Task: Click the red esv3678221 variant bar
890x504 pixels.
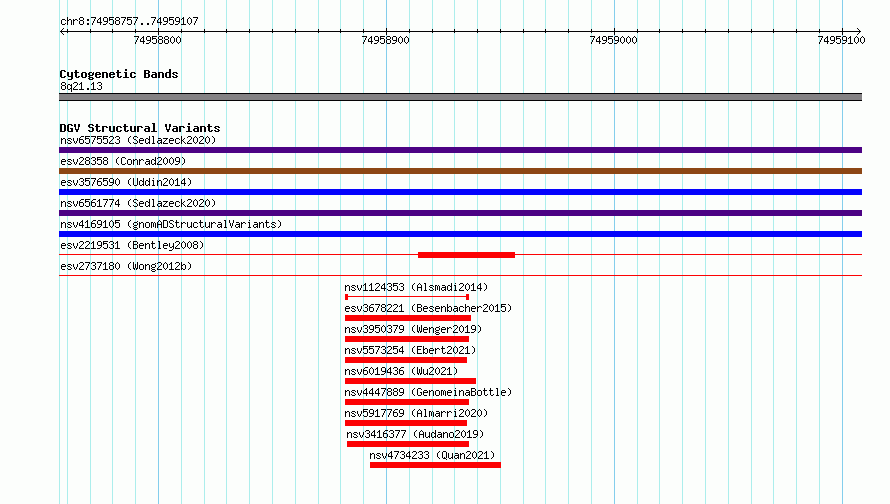Action: (x=408, y=318)
